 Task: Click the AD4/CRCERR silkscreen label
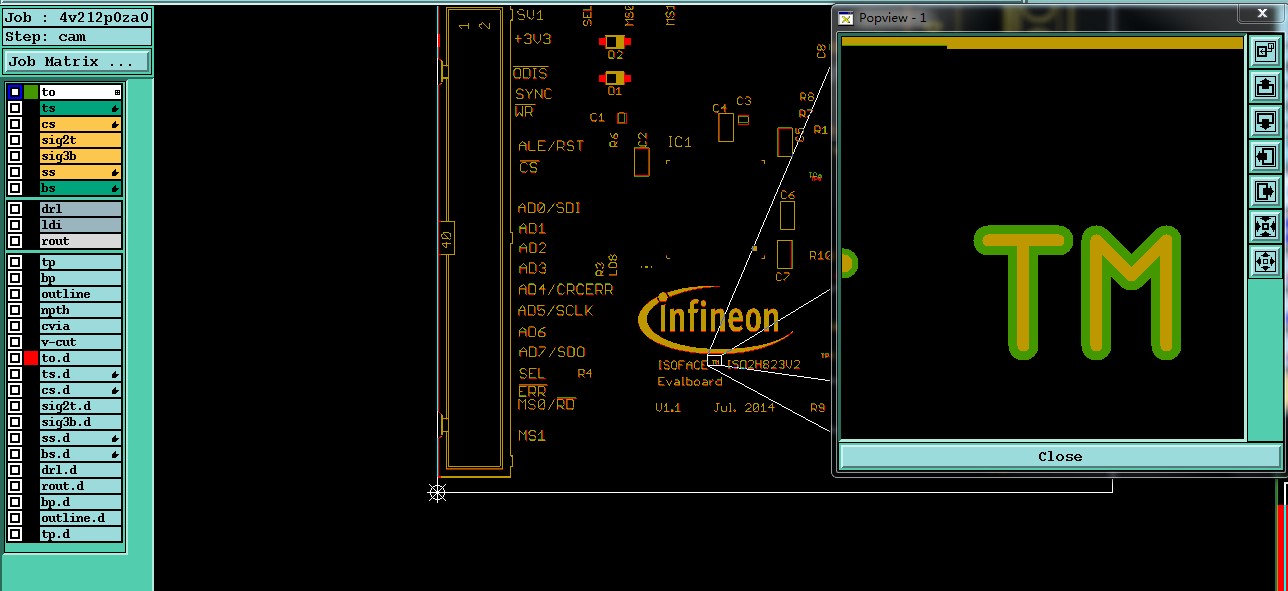[565, 289]
